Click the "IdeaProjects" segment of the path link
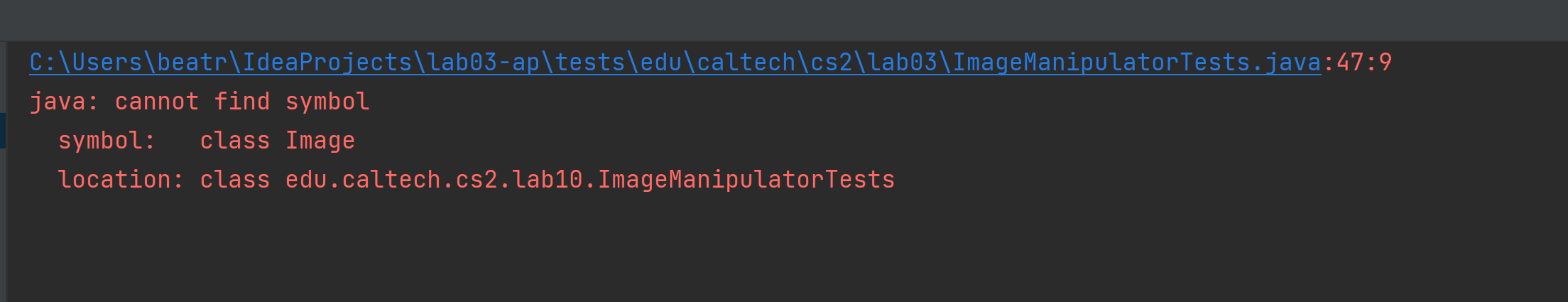Viewport: 1568px width, 302px height. tap(327, 63)
